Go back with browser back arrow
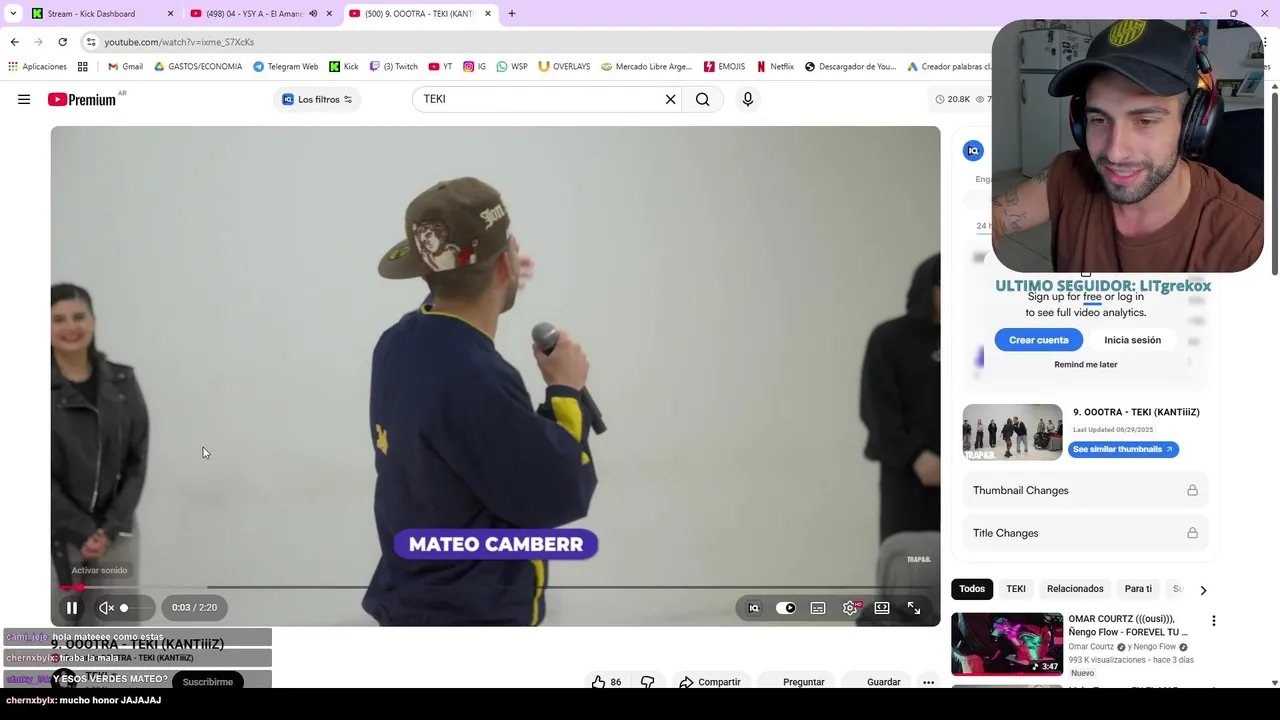This screenshot has width=1280, height=720. point(14,42)
